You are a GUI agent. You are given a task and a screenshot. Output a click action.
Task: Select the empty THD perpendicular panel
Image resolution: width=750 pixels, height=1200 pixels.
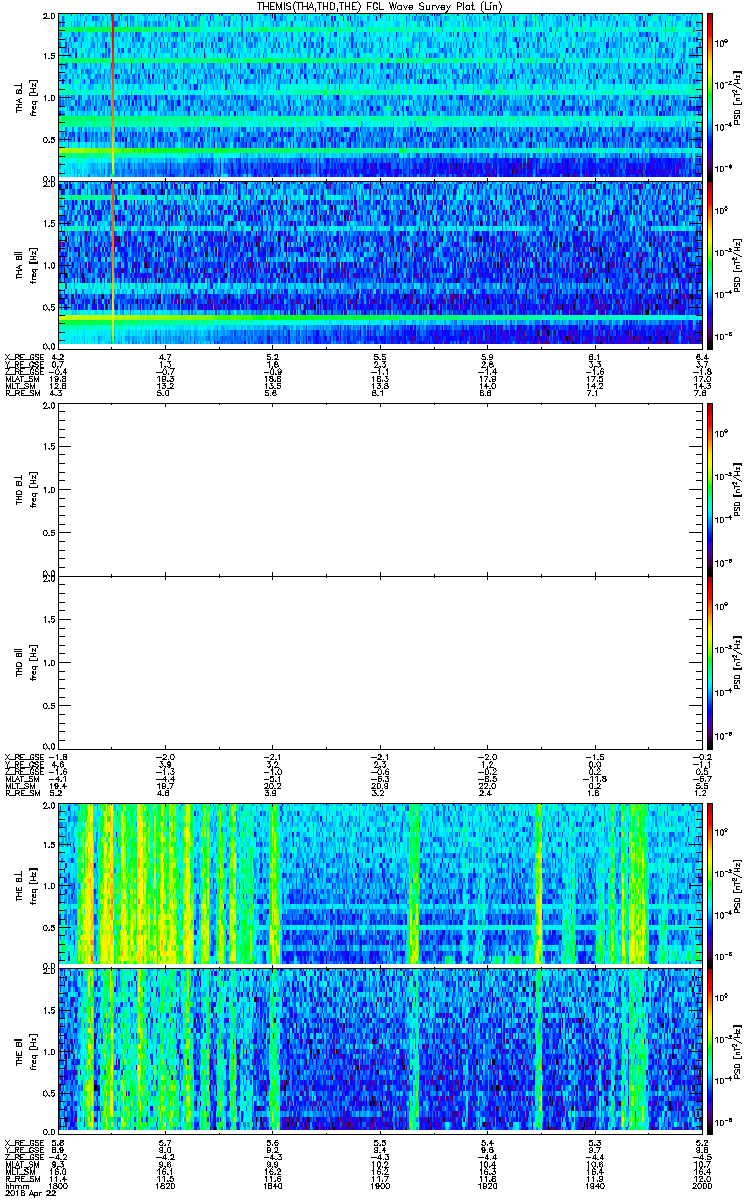click(379, 489)
